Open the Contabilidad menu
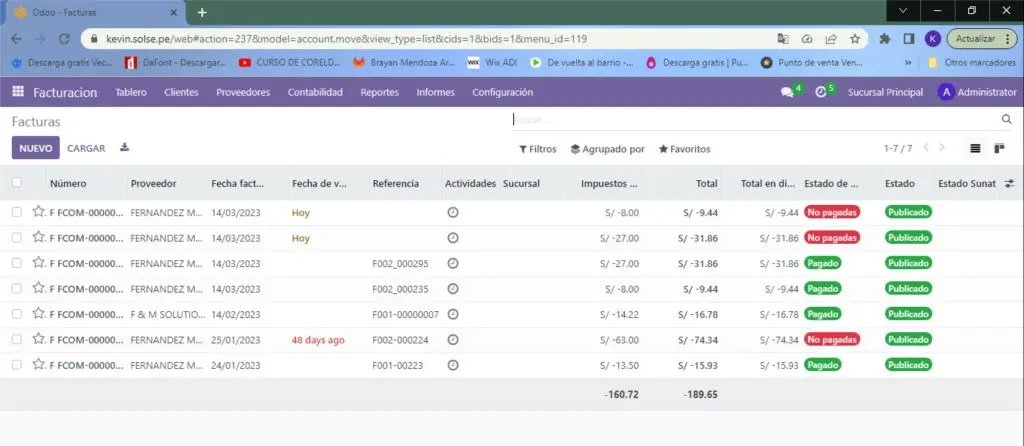The height and width of the screenshot is (446, 1024). click(x=315, y=92)
